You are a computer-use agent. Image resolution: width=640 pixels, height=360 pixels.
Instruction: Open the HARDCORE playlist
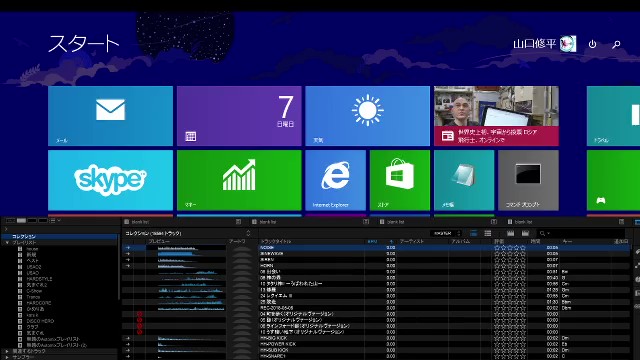point(39,303)
